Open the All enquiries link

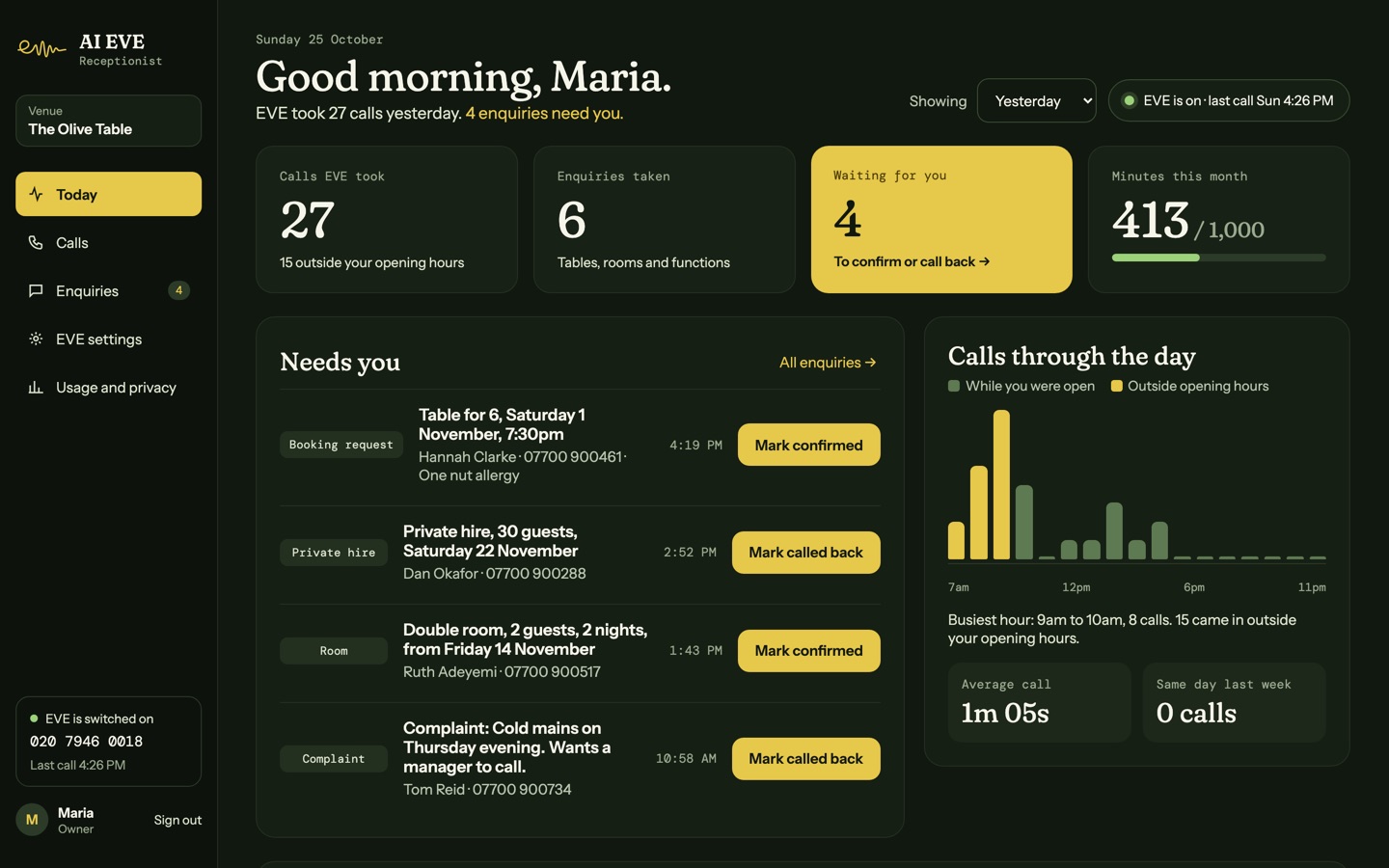(828, 363)
